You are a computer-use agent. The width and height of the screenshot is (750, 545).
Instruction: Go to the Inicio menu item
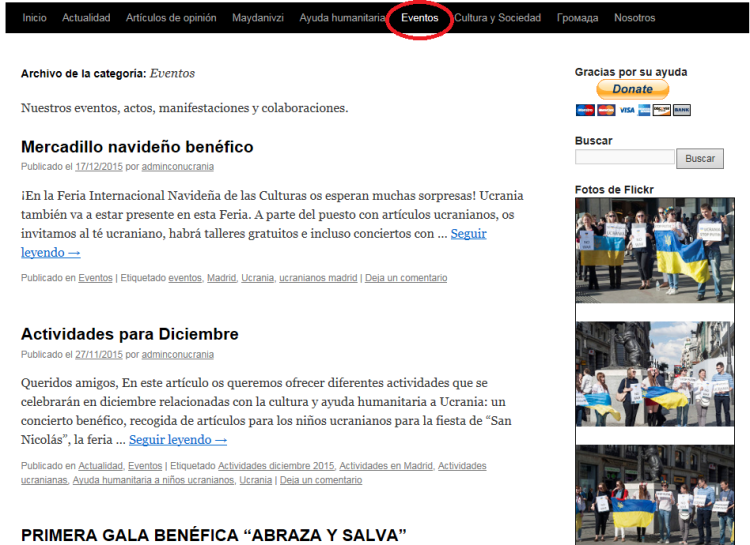(35, 18)
